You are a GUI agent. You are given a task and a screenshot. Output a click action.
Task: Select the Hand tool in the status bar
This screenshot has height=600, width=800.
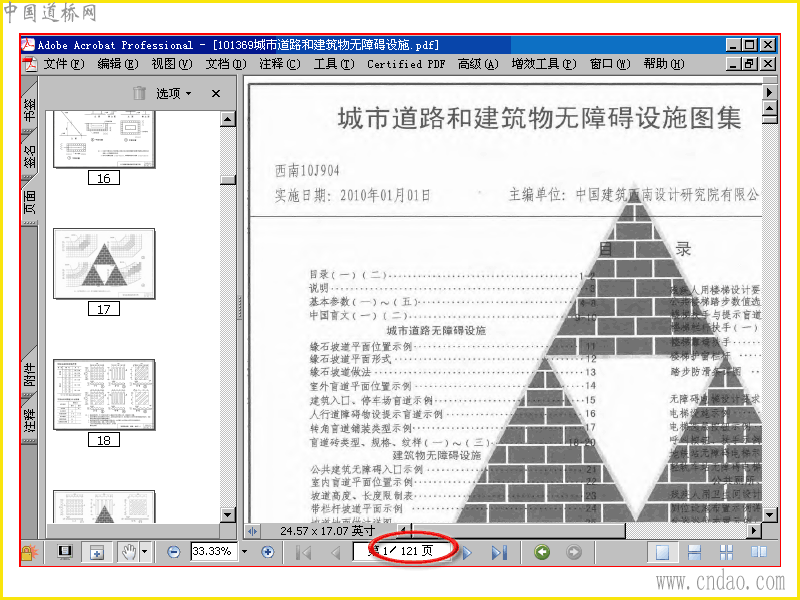(x=129, y=552)
